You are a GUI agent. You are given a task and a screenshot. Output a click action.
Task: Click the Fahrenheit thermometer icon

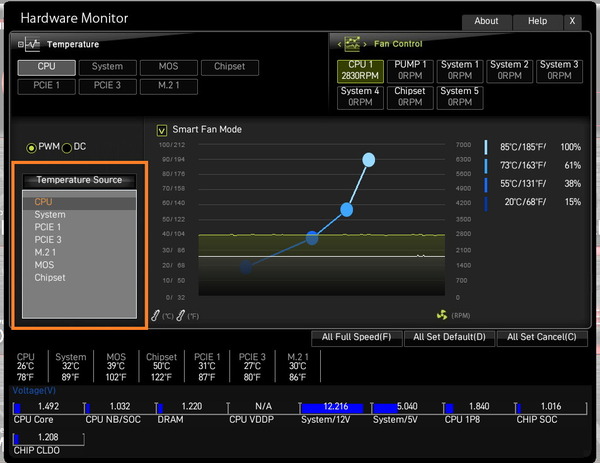point(180,314)
